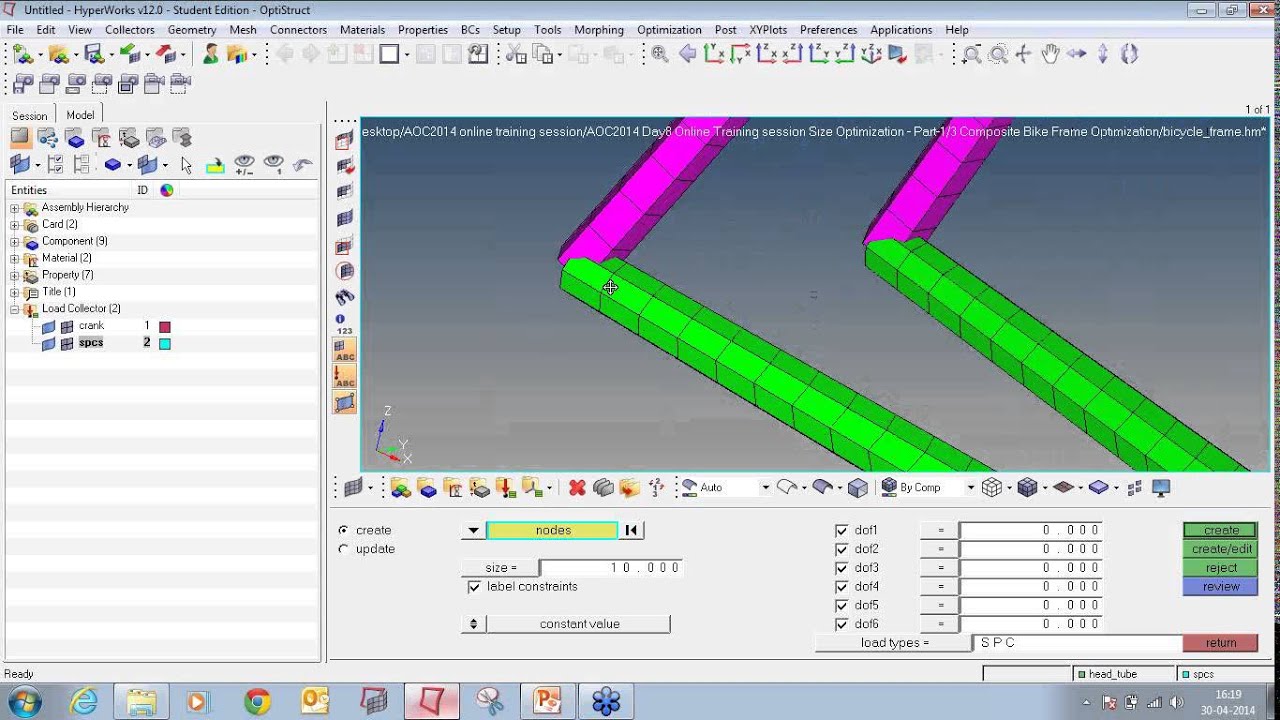Viewport: 1280px width, 720px height.
Task: Collapse the Load Collector (2) tree node
Action: pyautogui.click(x=14, y=309)
